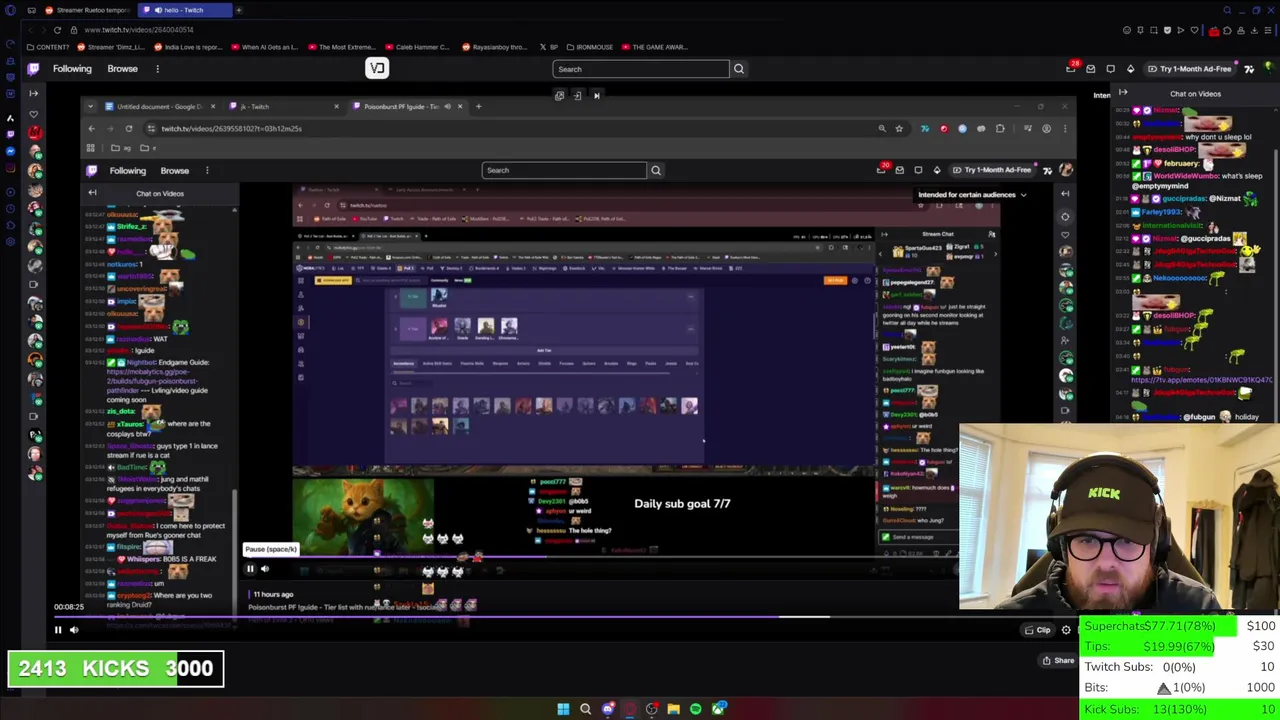Image resolution: width=1280 pixels, height=720 pixels.
Task: Open Extensions puzzle icon in inner Chrome
Action: click(x=1000, y=128)
